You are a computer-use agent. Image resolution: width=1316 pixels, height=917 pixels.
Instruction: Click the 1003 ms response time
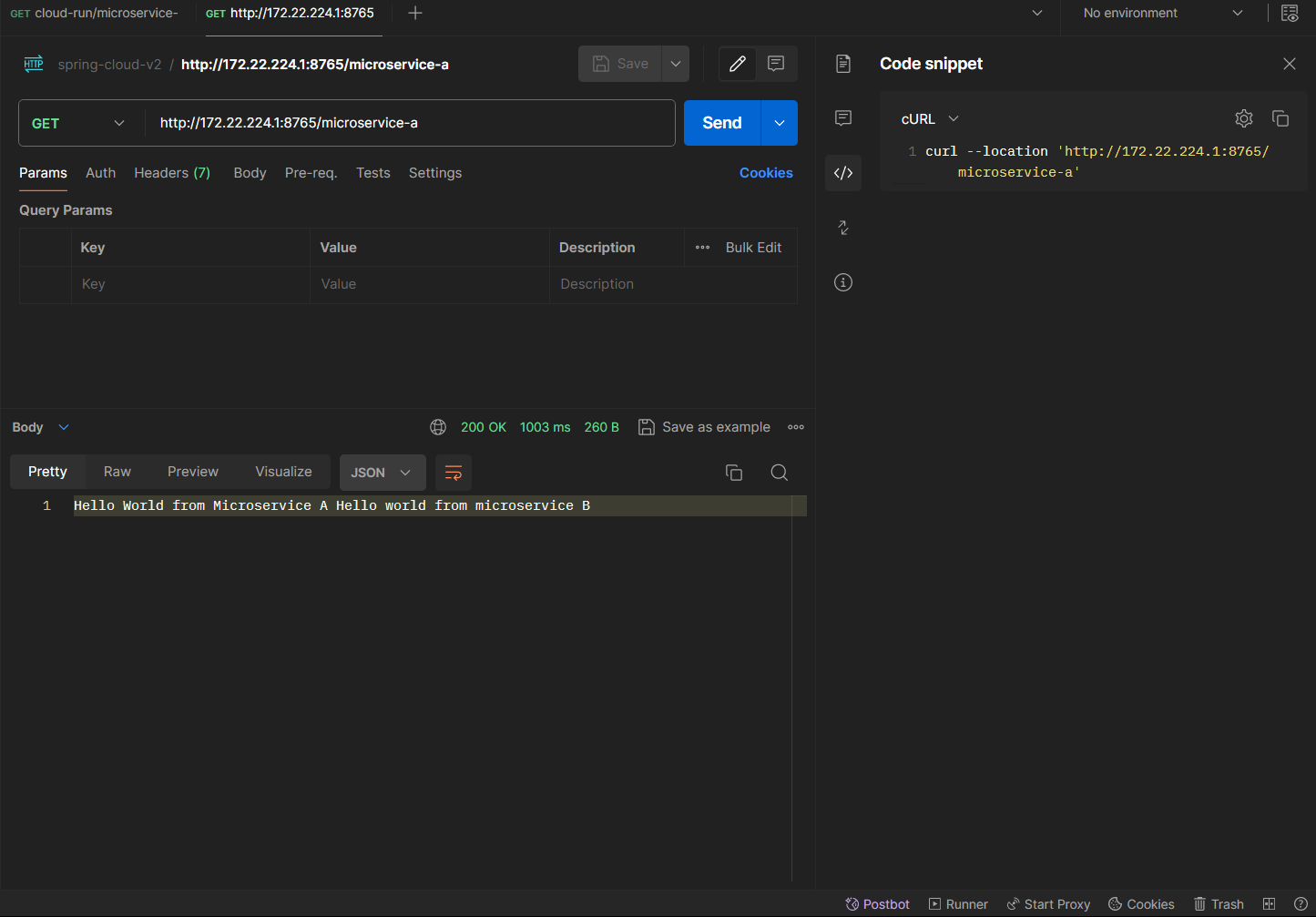coord(546,427)
